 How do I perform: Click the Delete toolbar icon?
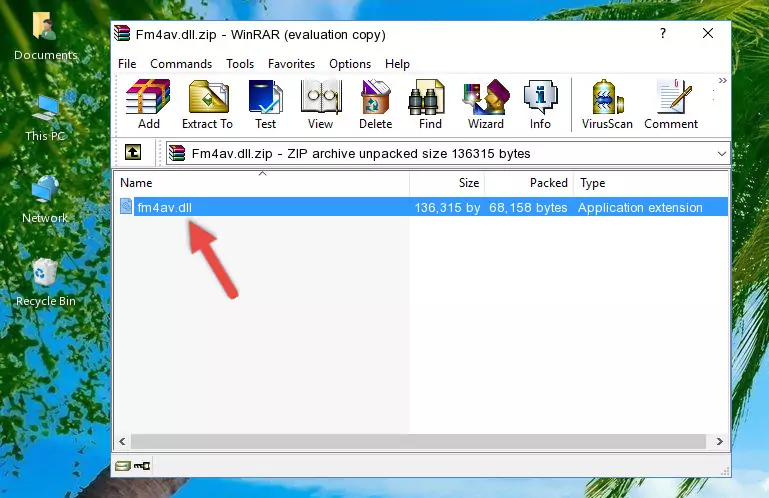pos(375,105)
